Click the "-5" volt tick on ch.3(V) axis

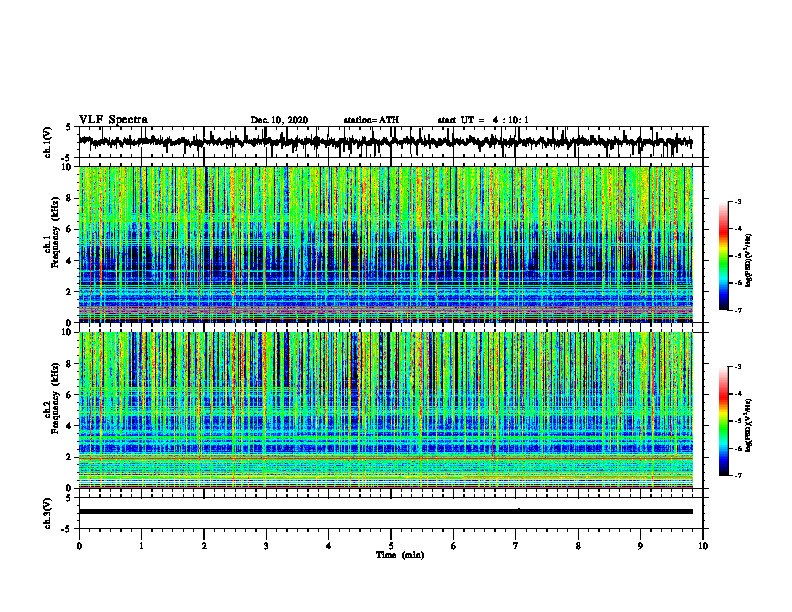67,529
